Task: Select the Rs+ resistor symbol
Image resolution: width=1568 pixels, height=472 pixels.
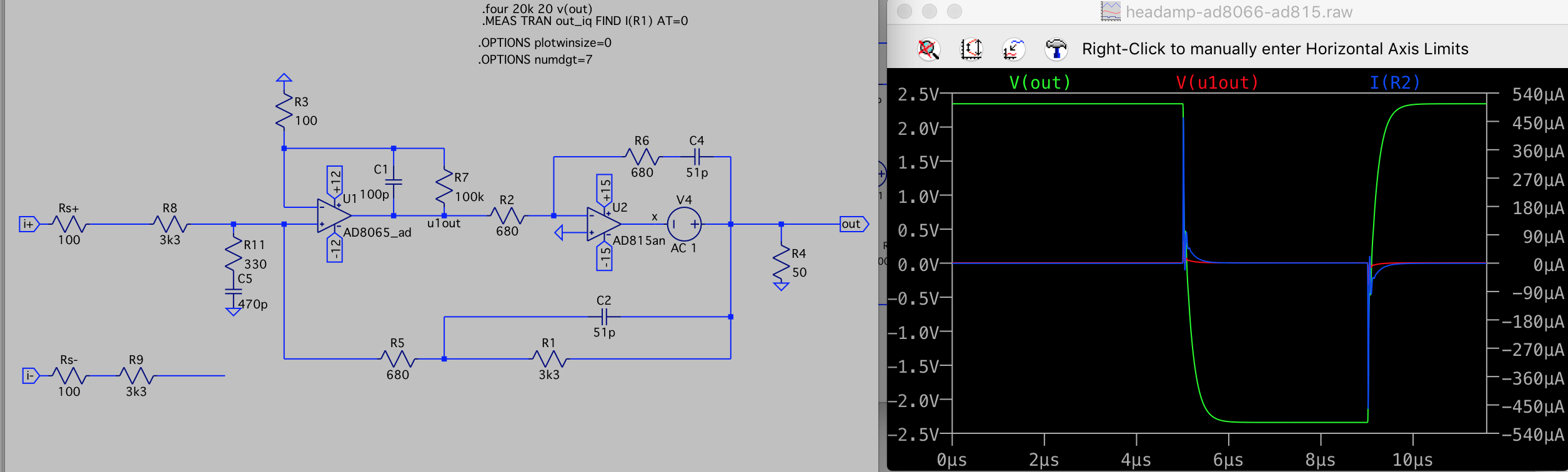Action: pos(69,224)
